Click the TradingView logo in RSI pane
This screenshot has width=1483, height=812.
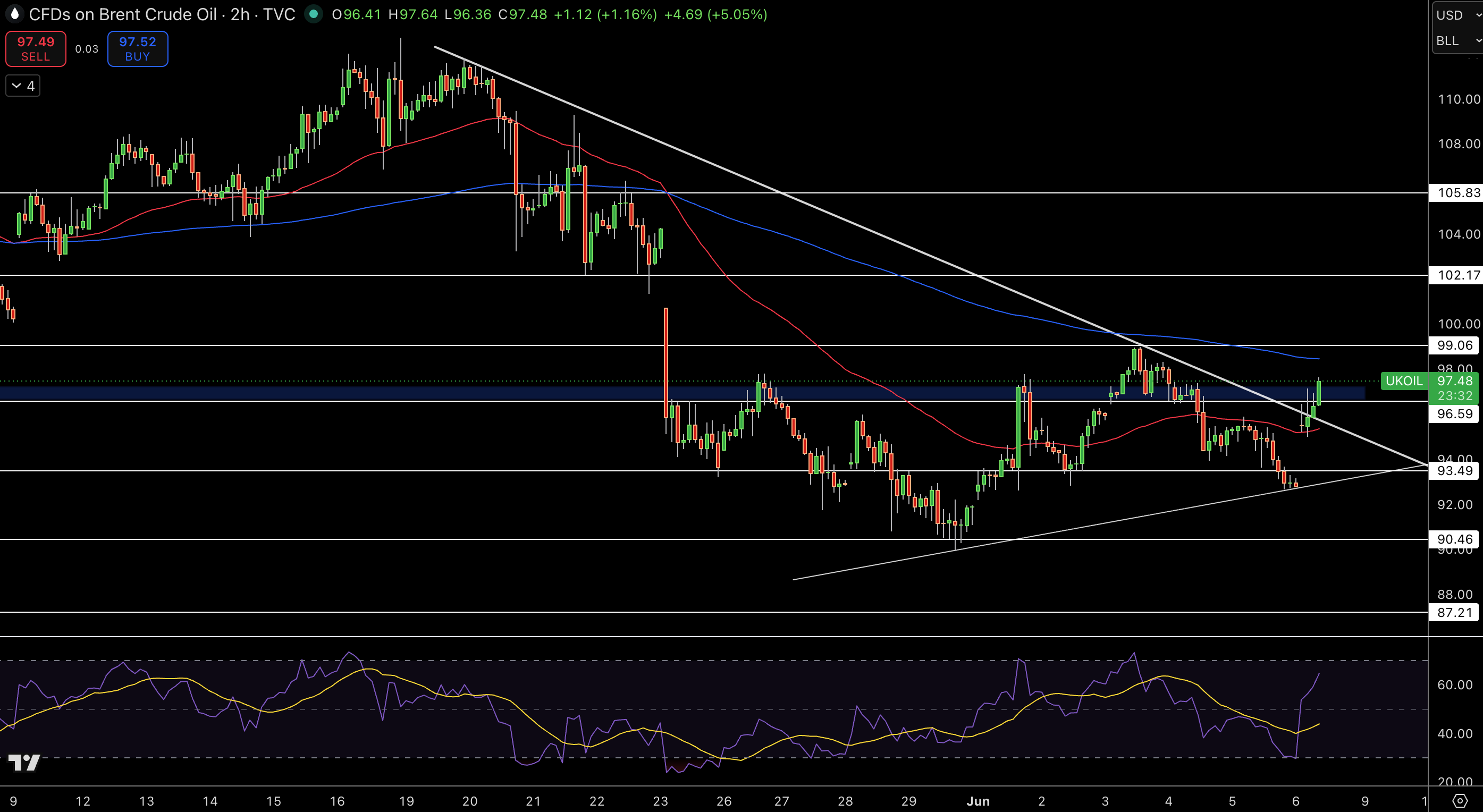tap(24, 763)
